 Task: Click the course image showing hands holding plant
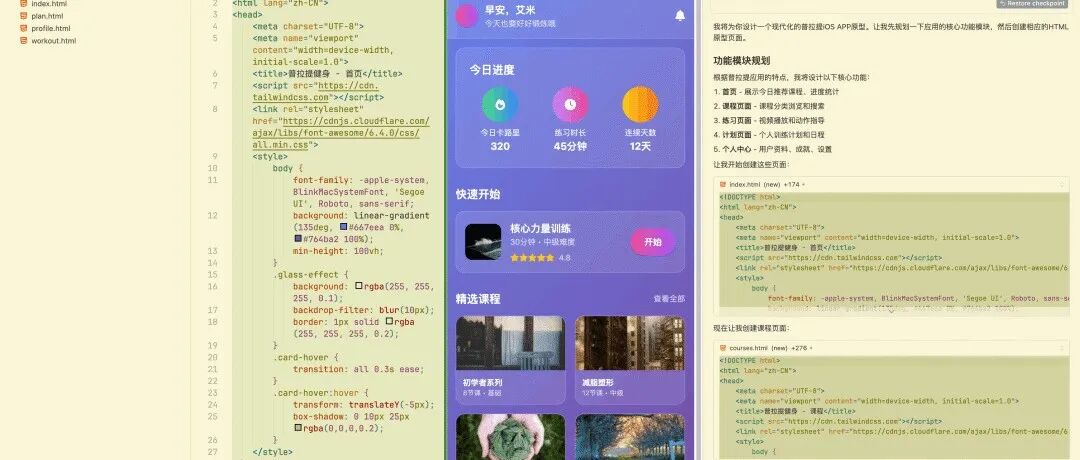point(510,437)
